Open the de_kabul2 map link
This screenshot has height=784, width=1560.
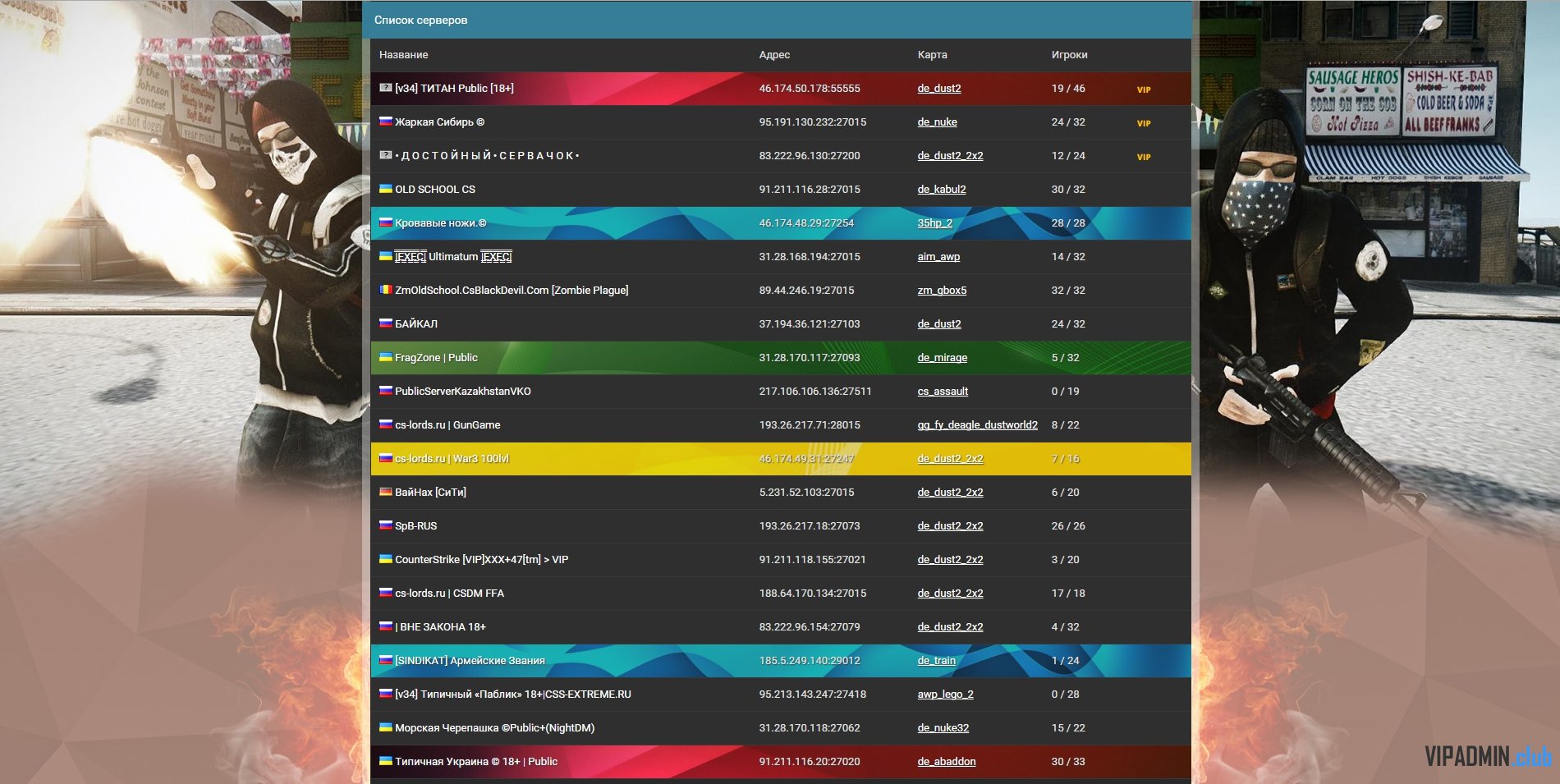[x=942, y=190]
